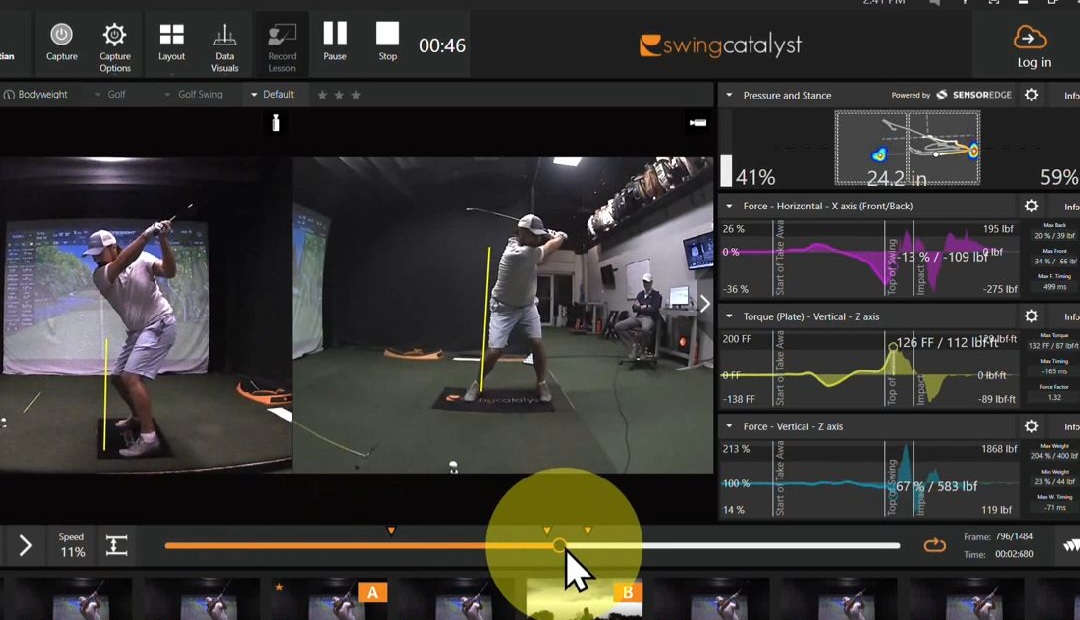1080x620 pixels.
Task: Collapse Force Vertical Z axis panel
Action: [x=729, y=426]
